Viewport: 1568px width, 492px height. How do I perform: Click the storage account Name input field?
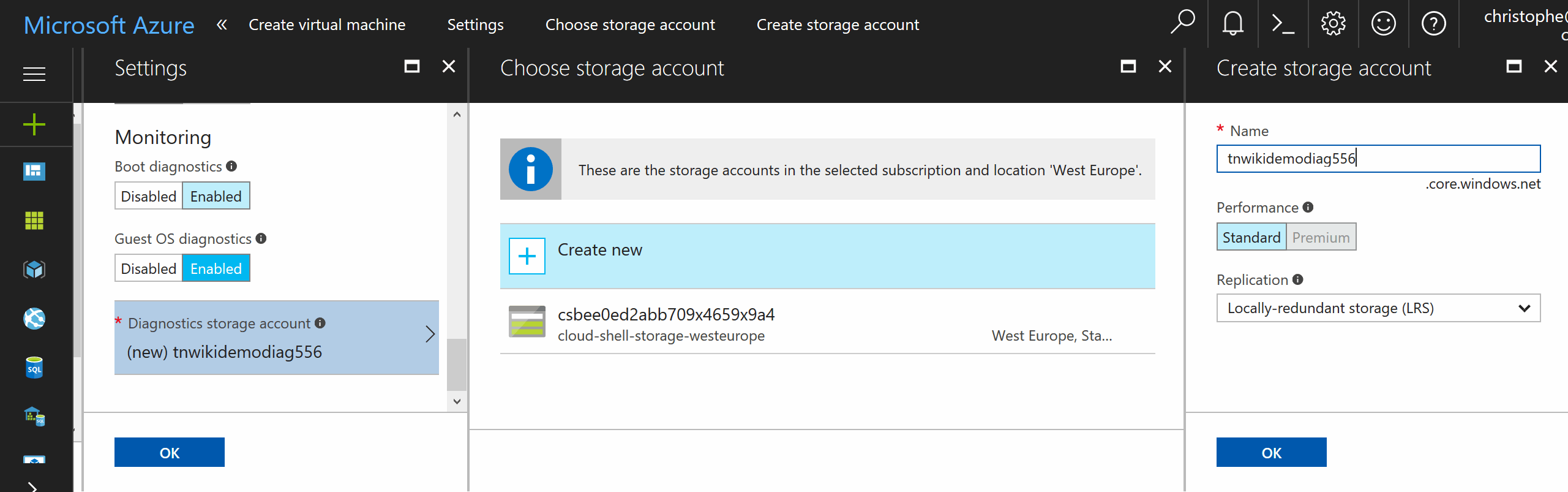pyautogui.click(x=1378, y=159)
